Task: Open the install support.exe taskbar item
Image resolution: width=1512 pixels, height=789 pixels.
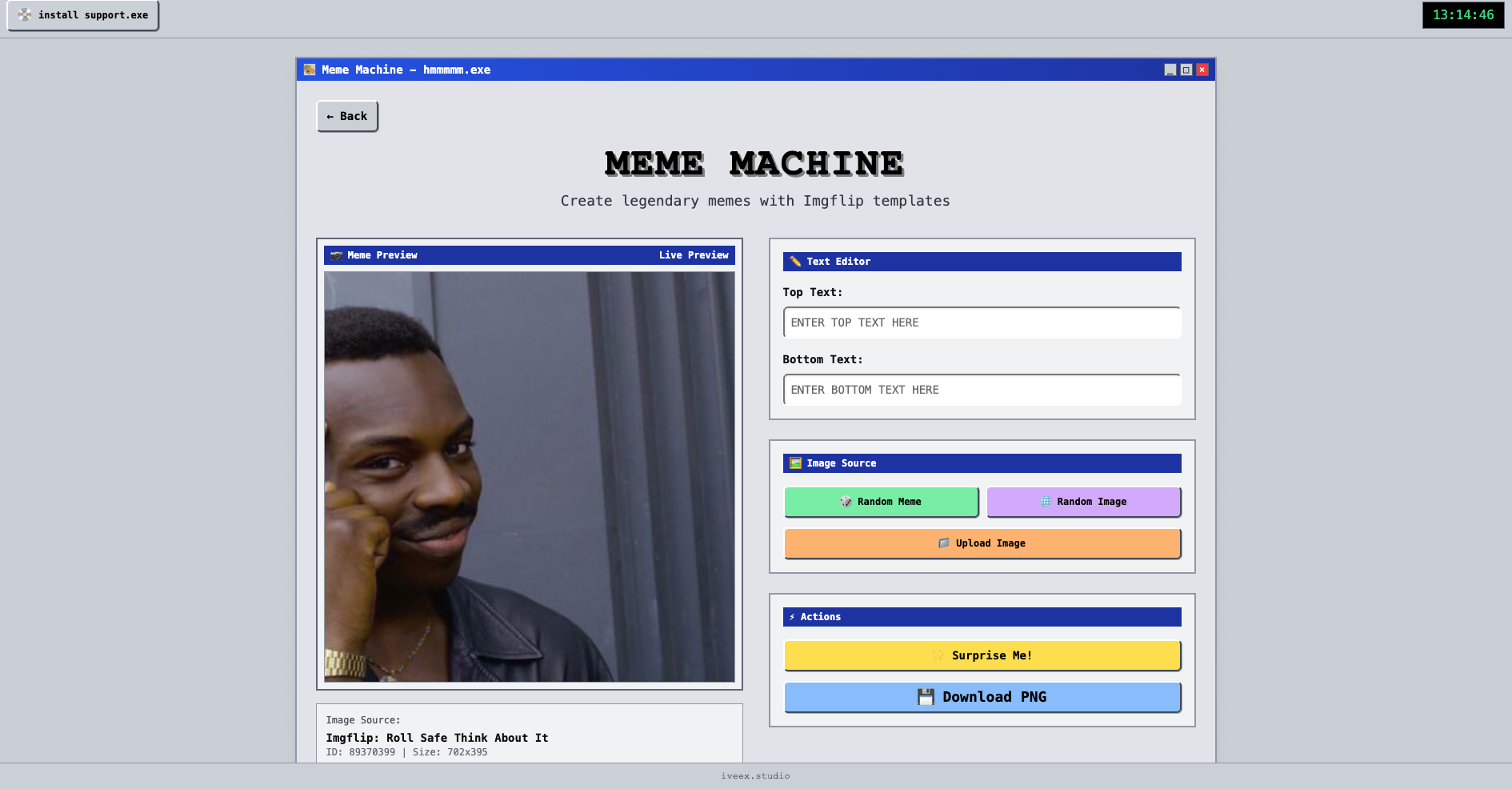Action: (83, 15)
